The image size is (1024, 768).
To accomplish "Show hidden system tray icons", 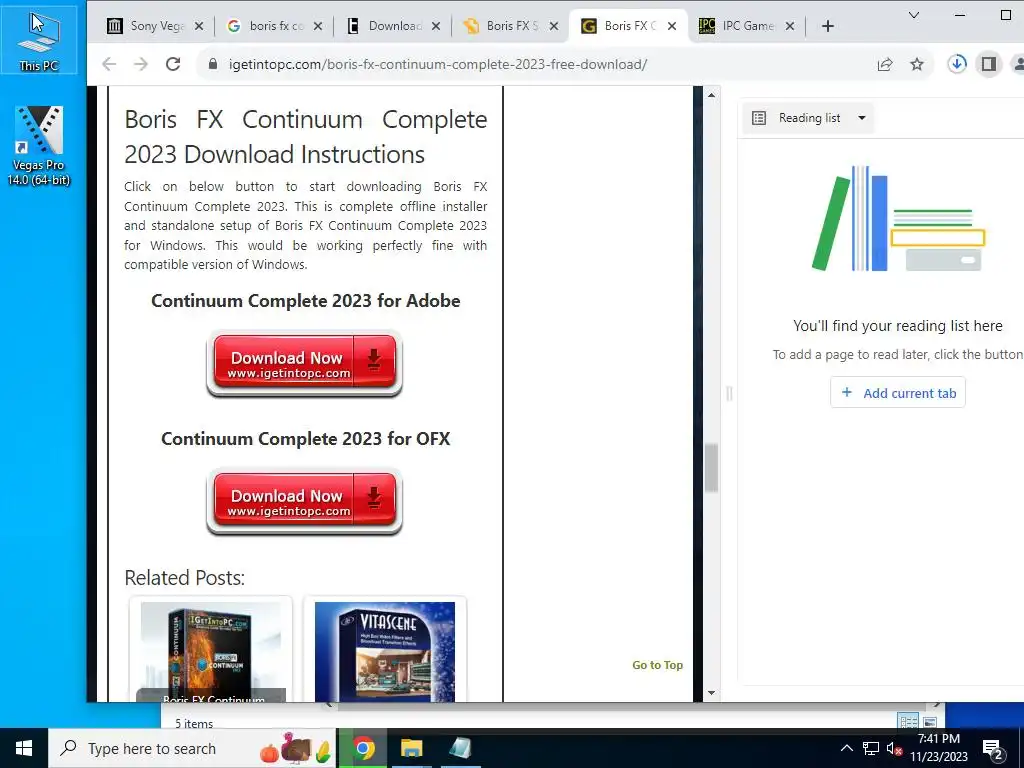I will tap(846, 748).
